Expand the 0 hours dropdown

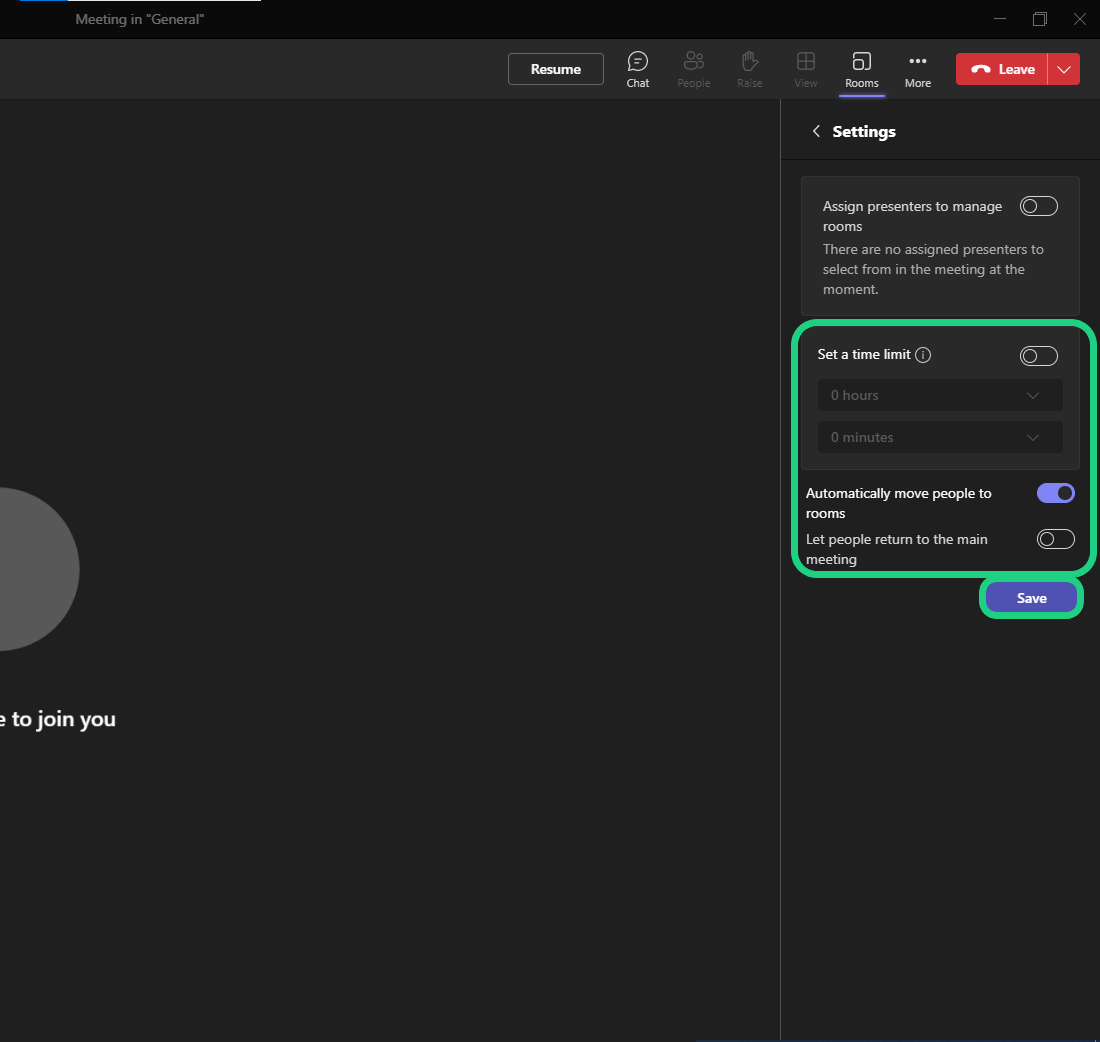[940, 396]
